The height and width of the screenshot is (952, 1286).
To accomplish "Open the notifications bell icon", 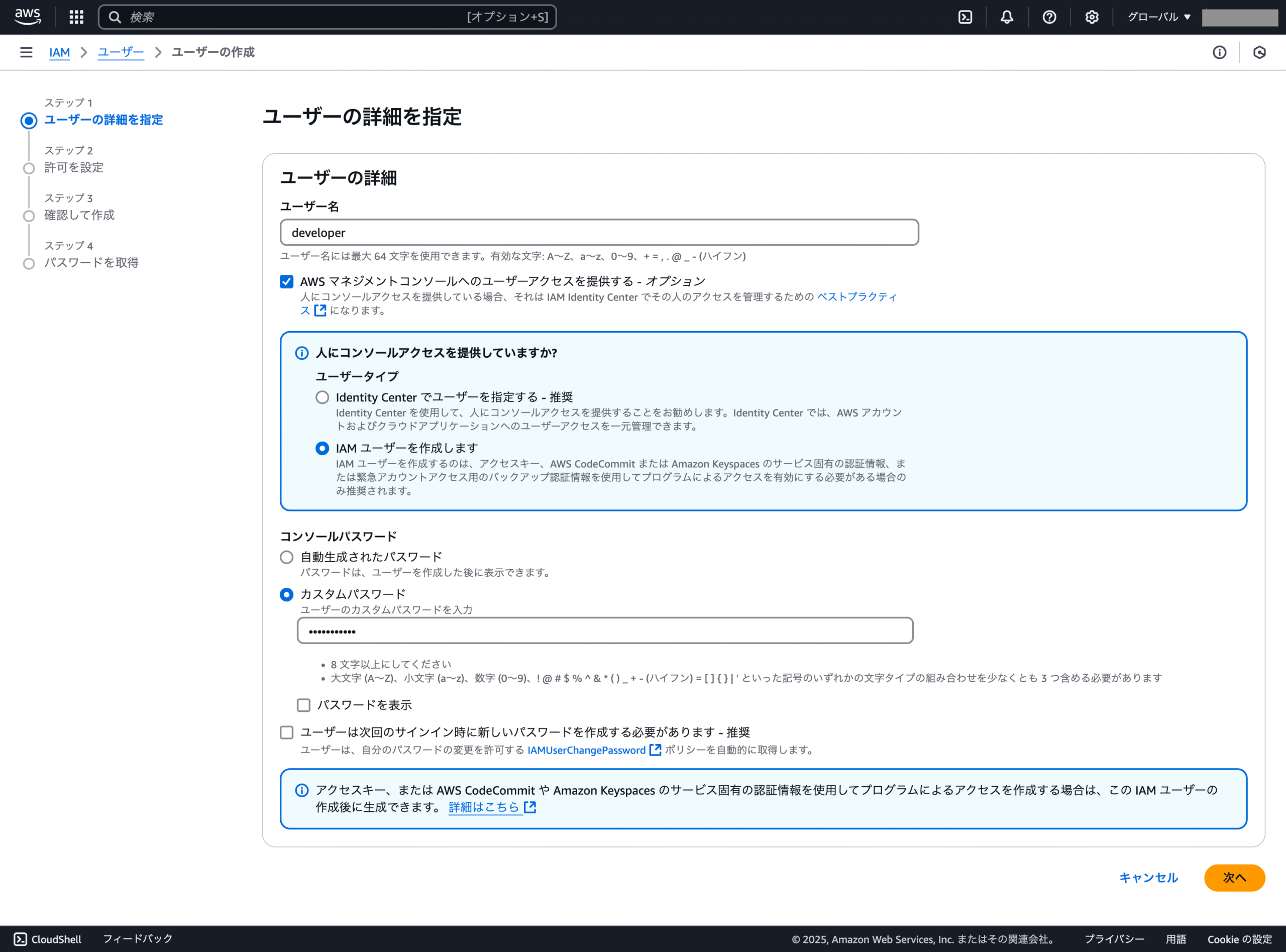I will point(1007,17).
